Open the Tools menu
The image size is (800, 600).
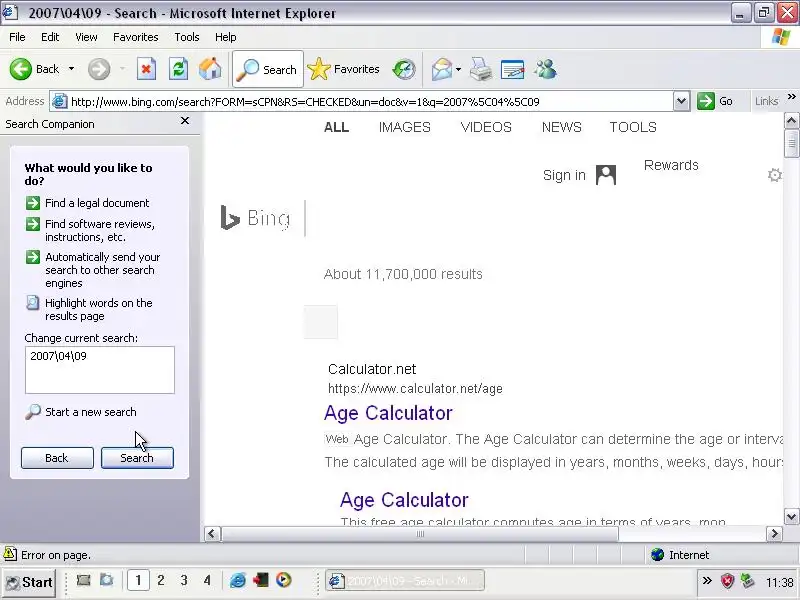click(187, 37)
